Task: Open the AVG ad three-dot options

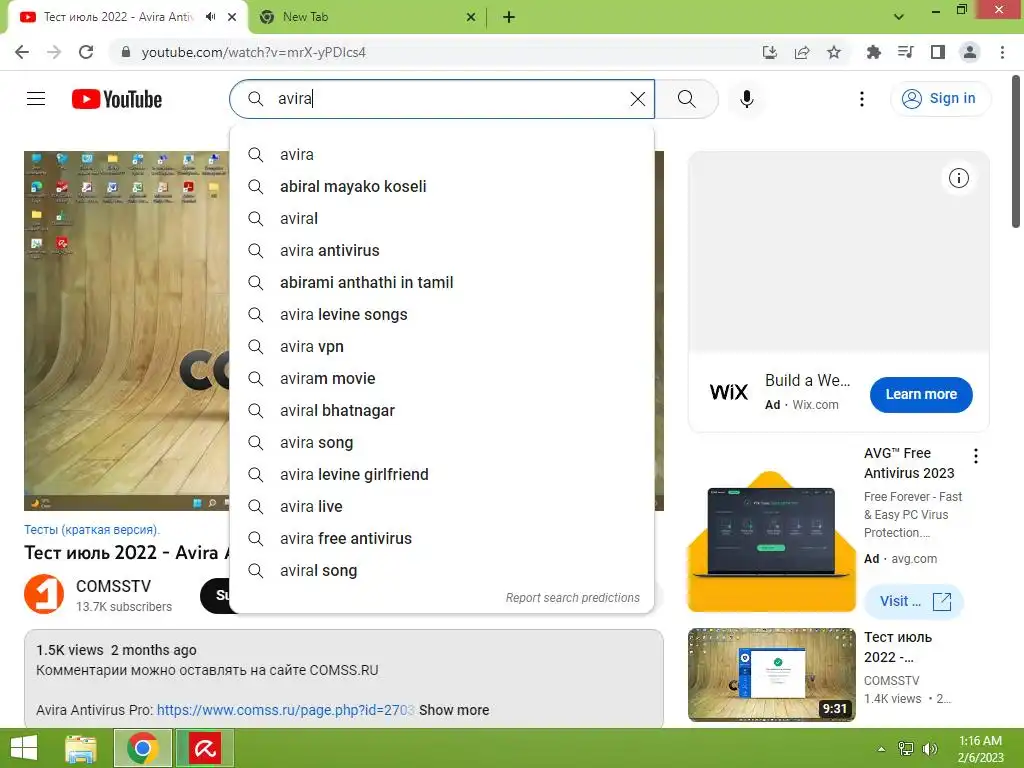Action: [x=976, y=456]
